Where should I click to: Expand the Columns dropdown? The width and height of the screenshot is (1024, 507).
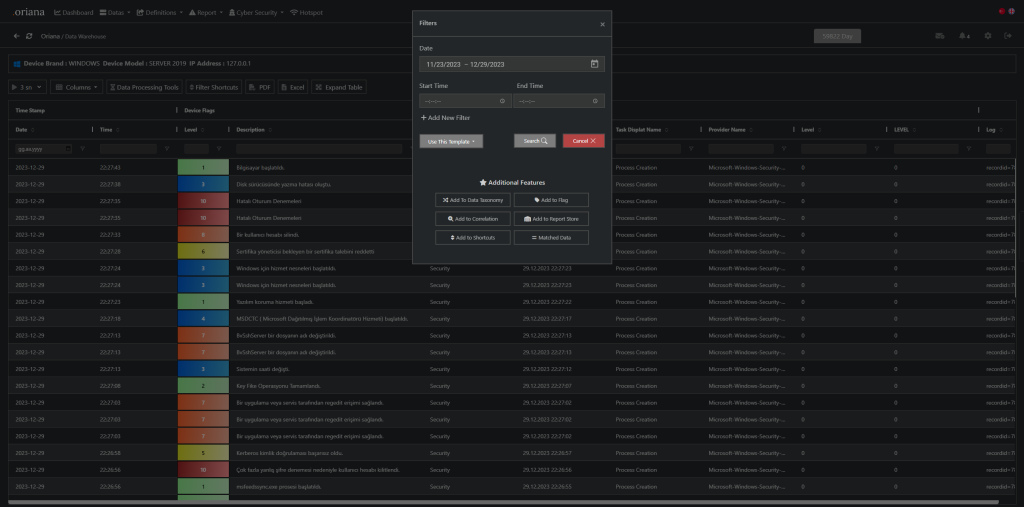(76, 87)
